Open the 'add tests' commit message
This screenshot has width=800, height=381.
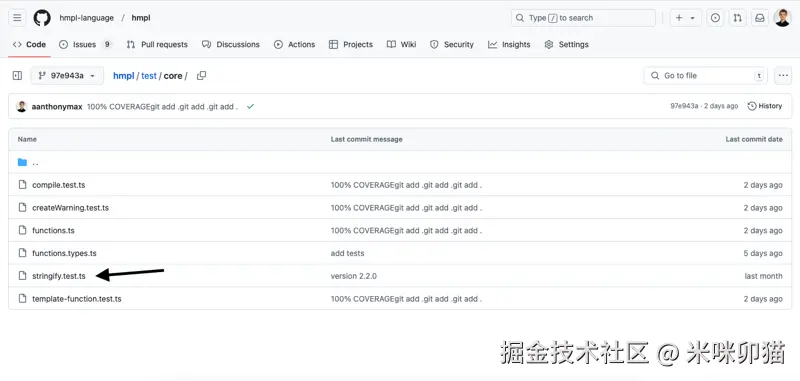(347, 253)
